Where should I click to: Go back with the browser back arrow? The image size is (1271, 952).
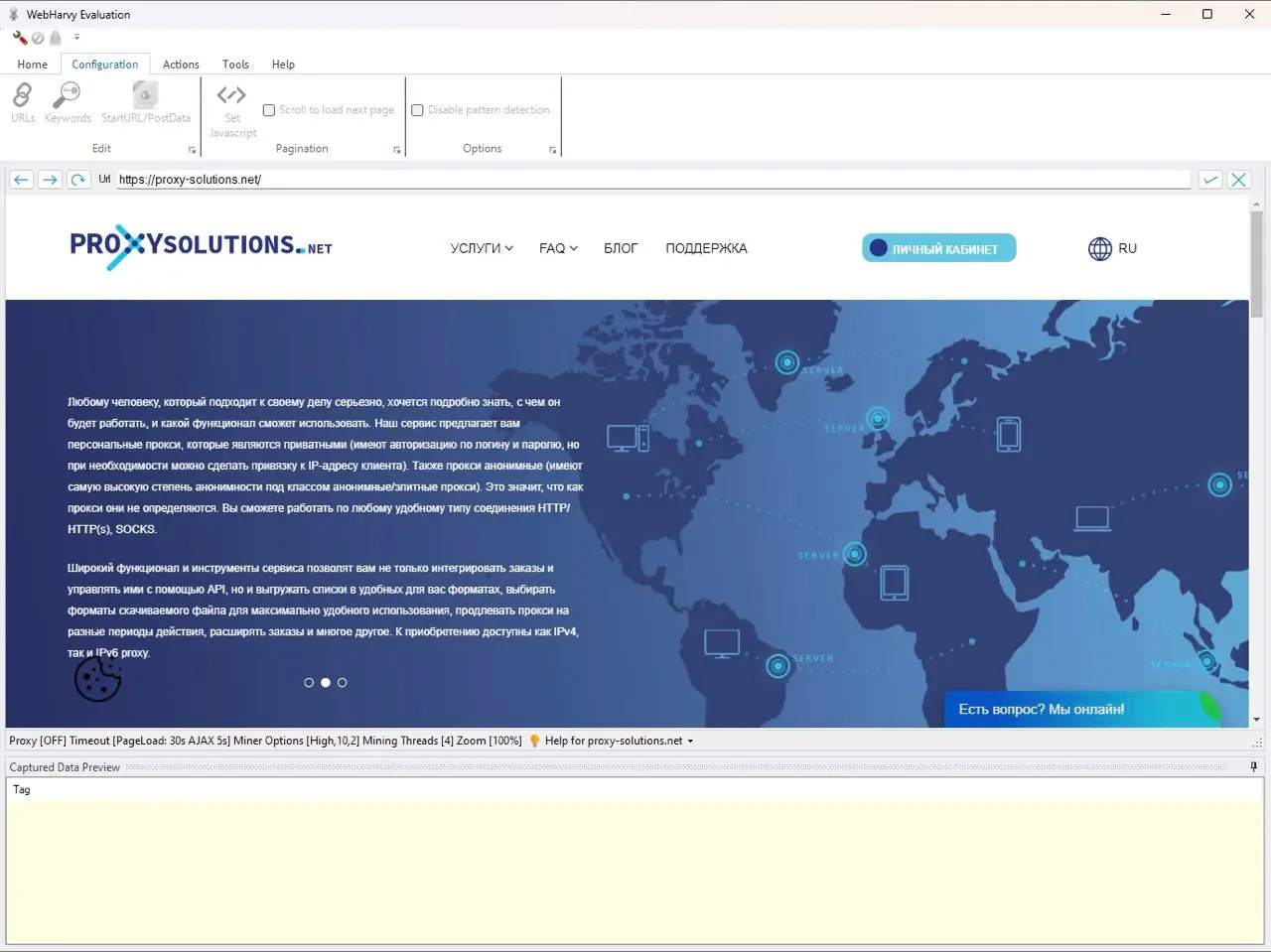pos(21,180)
